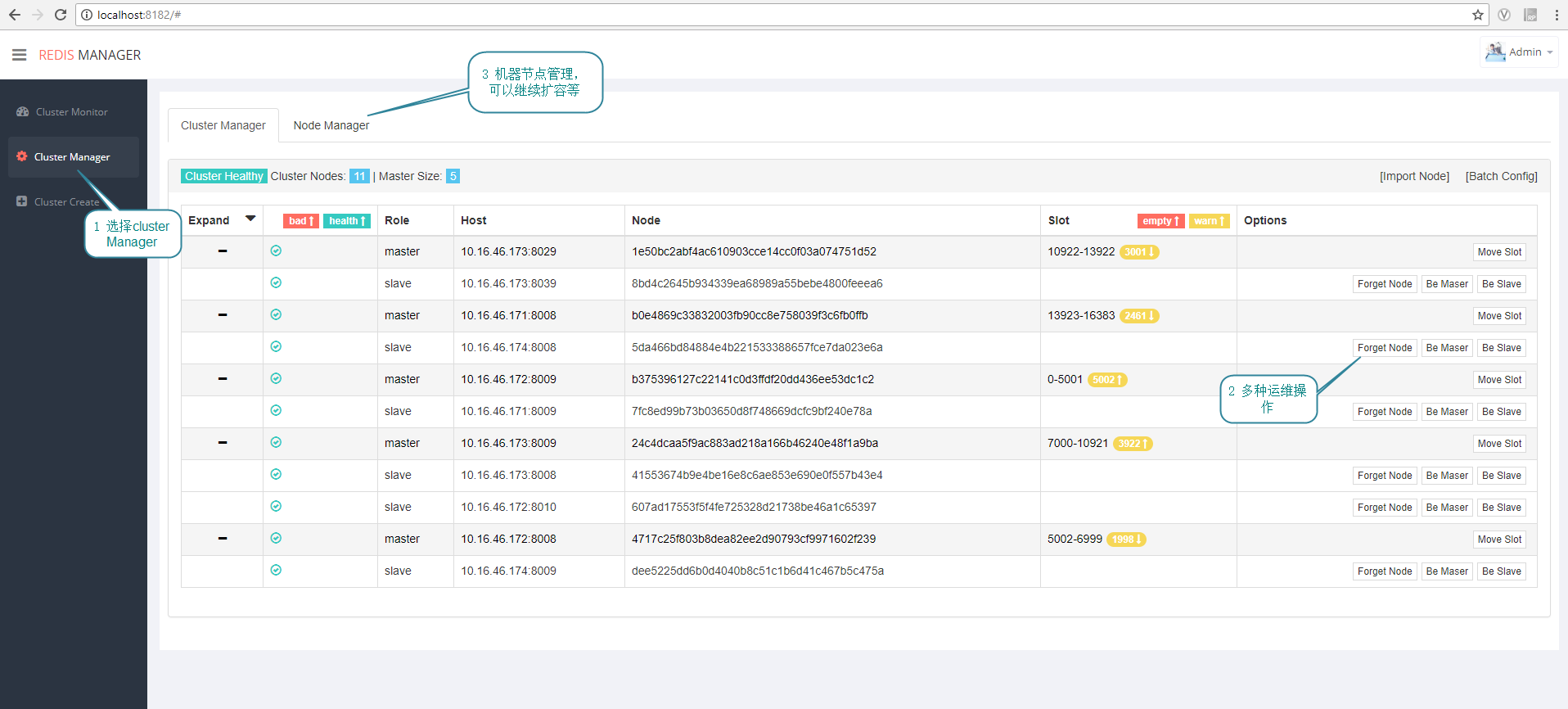Open Cluster Manager in the sidebar
1568x709 pixels.
[x=72, y=156]
